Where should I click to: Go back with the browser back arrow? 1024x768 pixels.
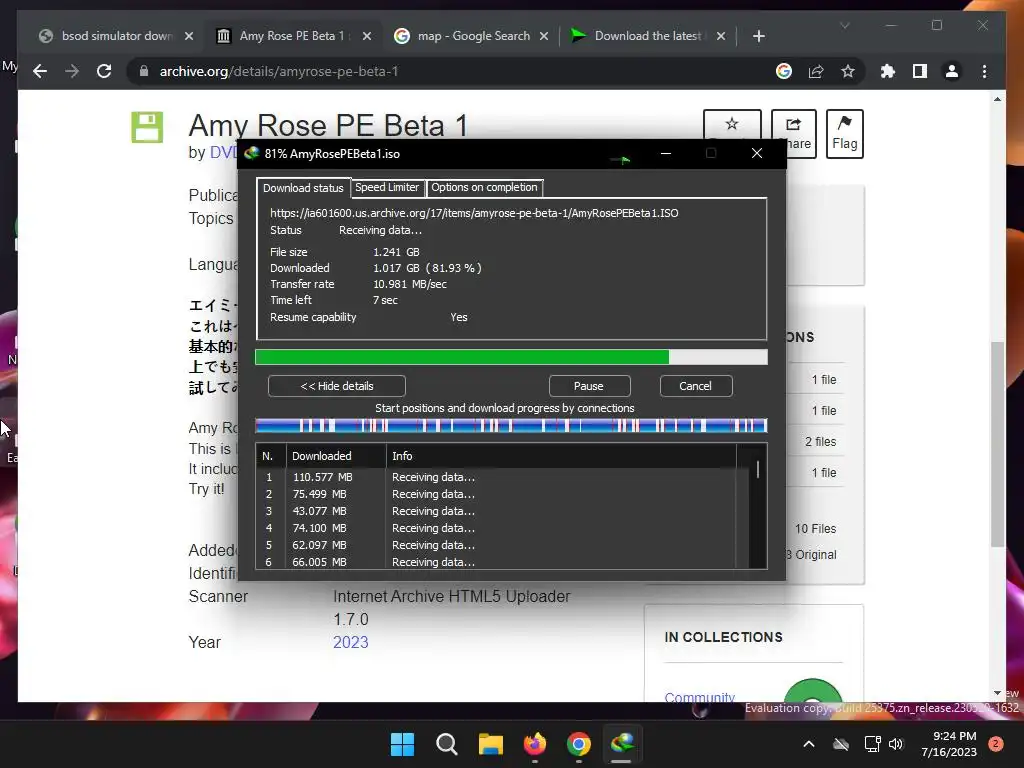click(40, 71)
